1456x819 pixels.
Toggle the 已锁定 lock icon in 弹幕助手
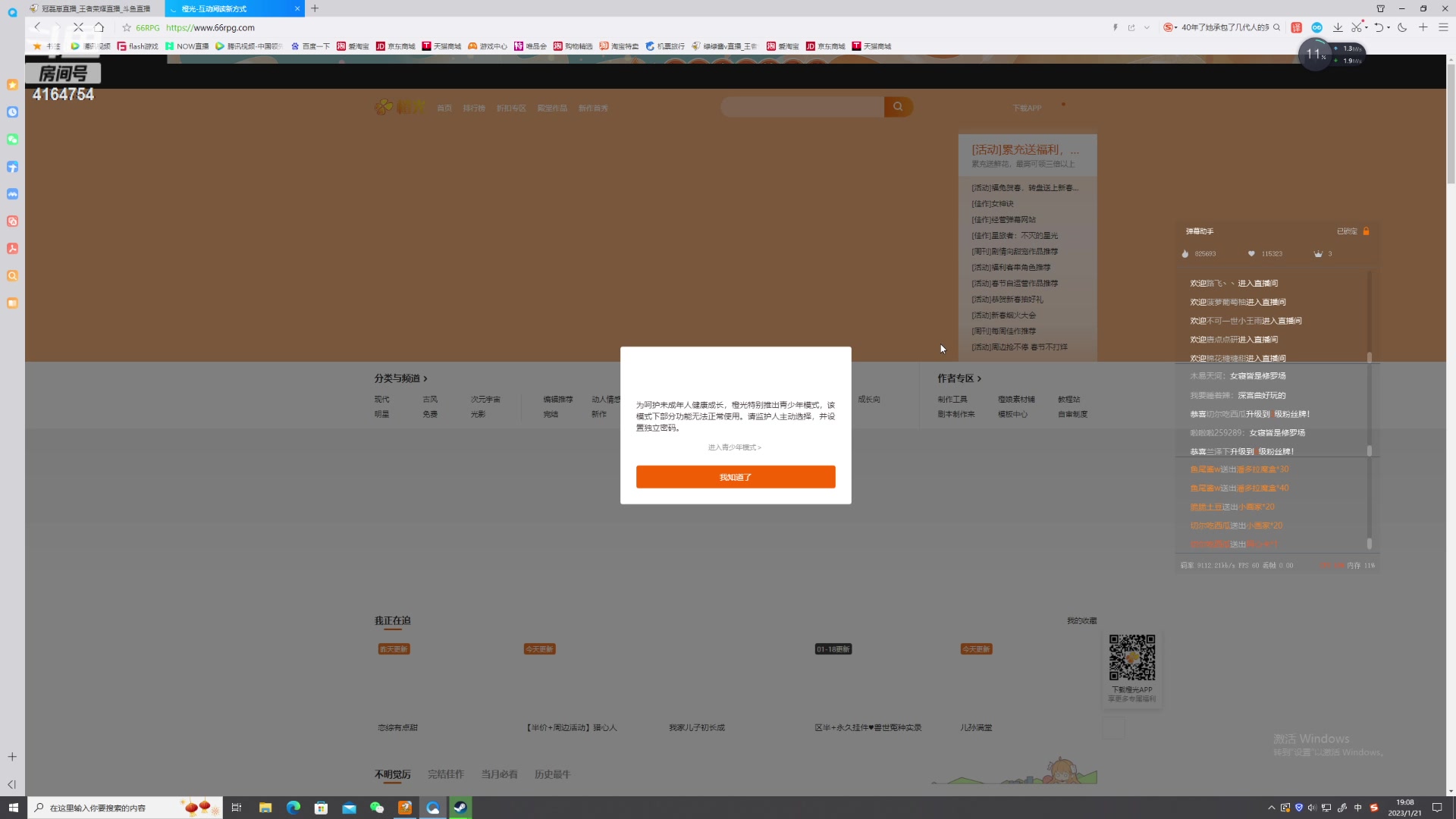(x=1366, y=231)
